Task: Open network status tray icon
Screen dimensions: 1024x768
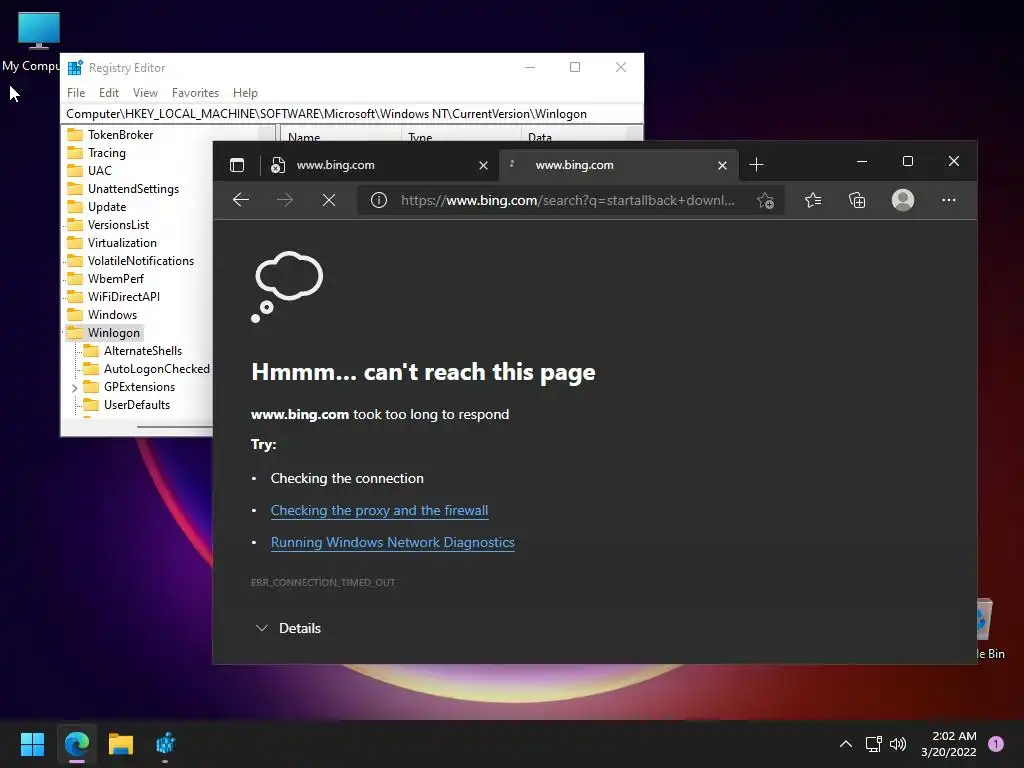Action: coord(873,744)
